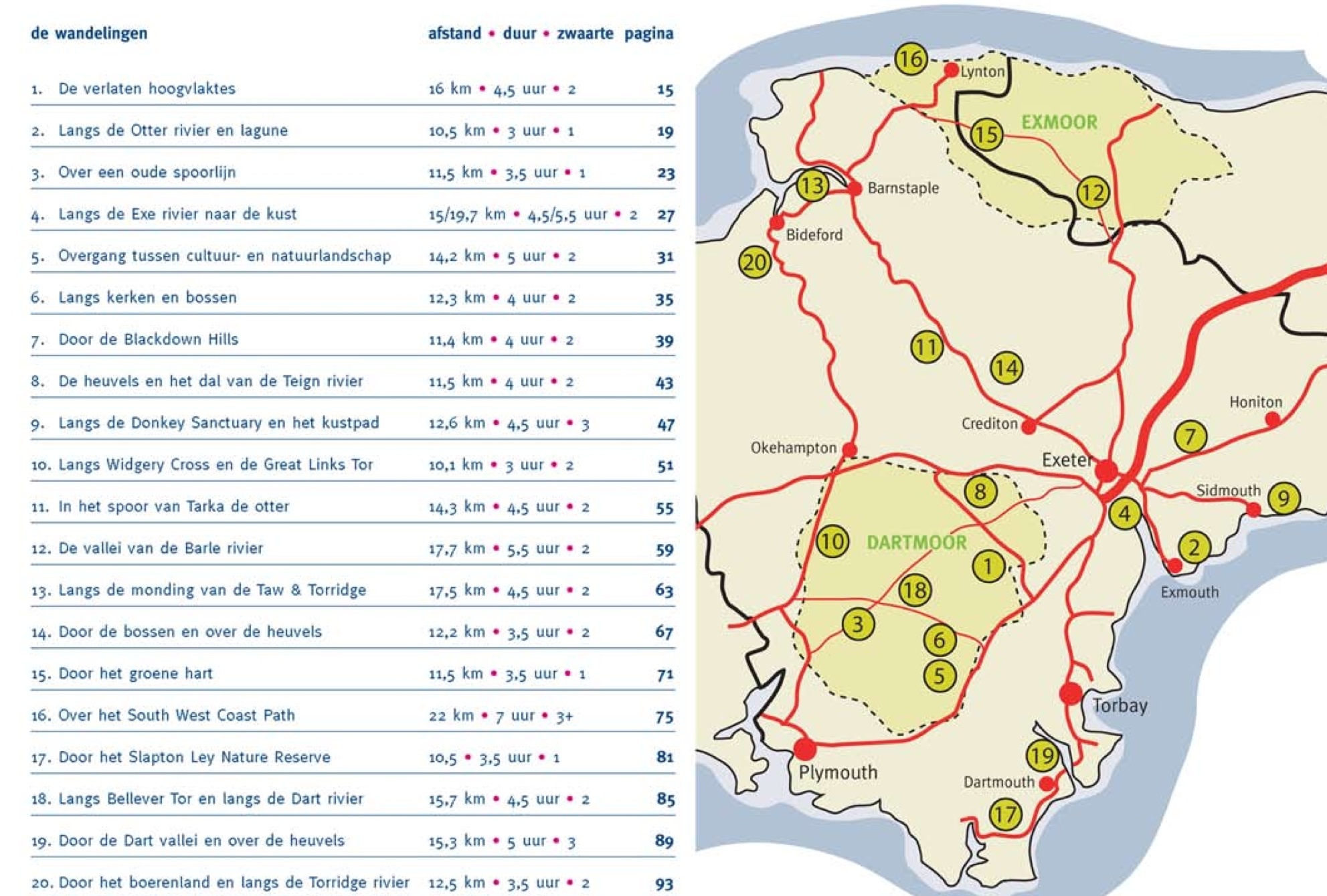Click the Exeter city red dot
Screen dimensions: 1327x896
coord(1106,470)
